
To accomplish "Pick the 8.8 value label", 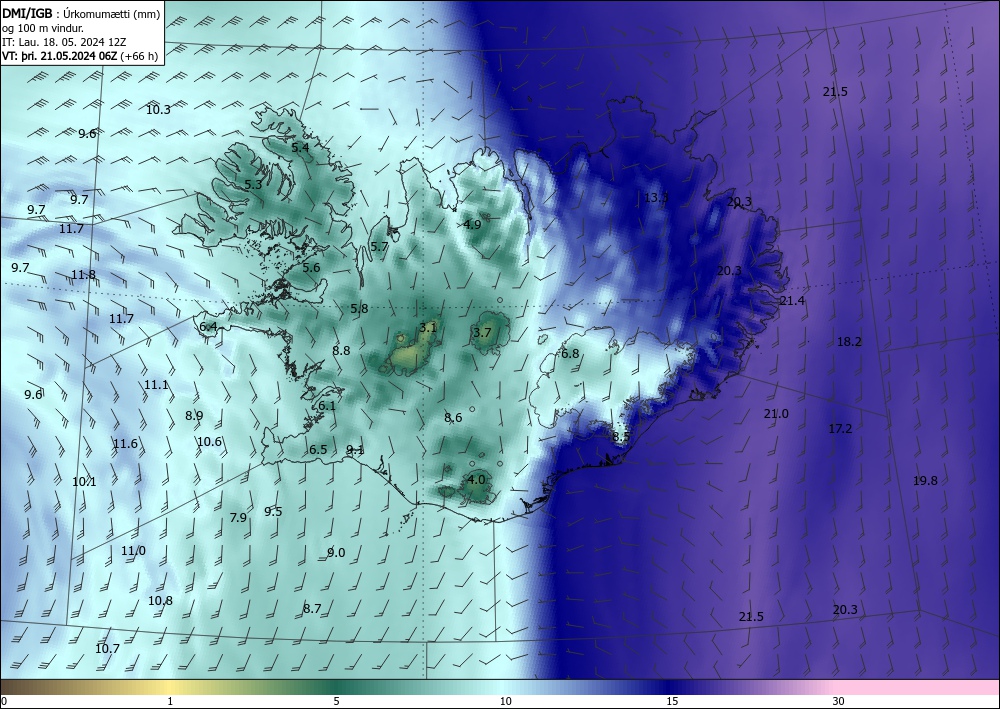I will tap(341, 350).
